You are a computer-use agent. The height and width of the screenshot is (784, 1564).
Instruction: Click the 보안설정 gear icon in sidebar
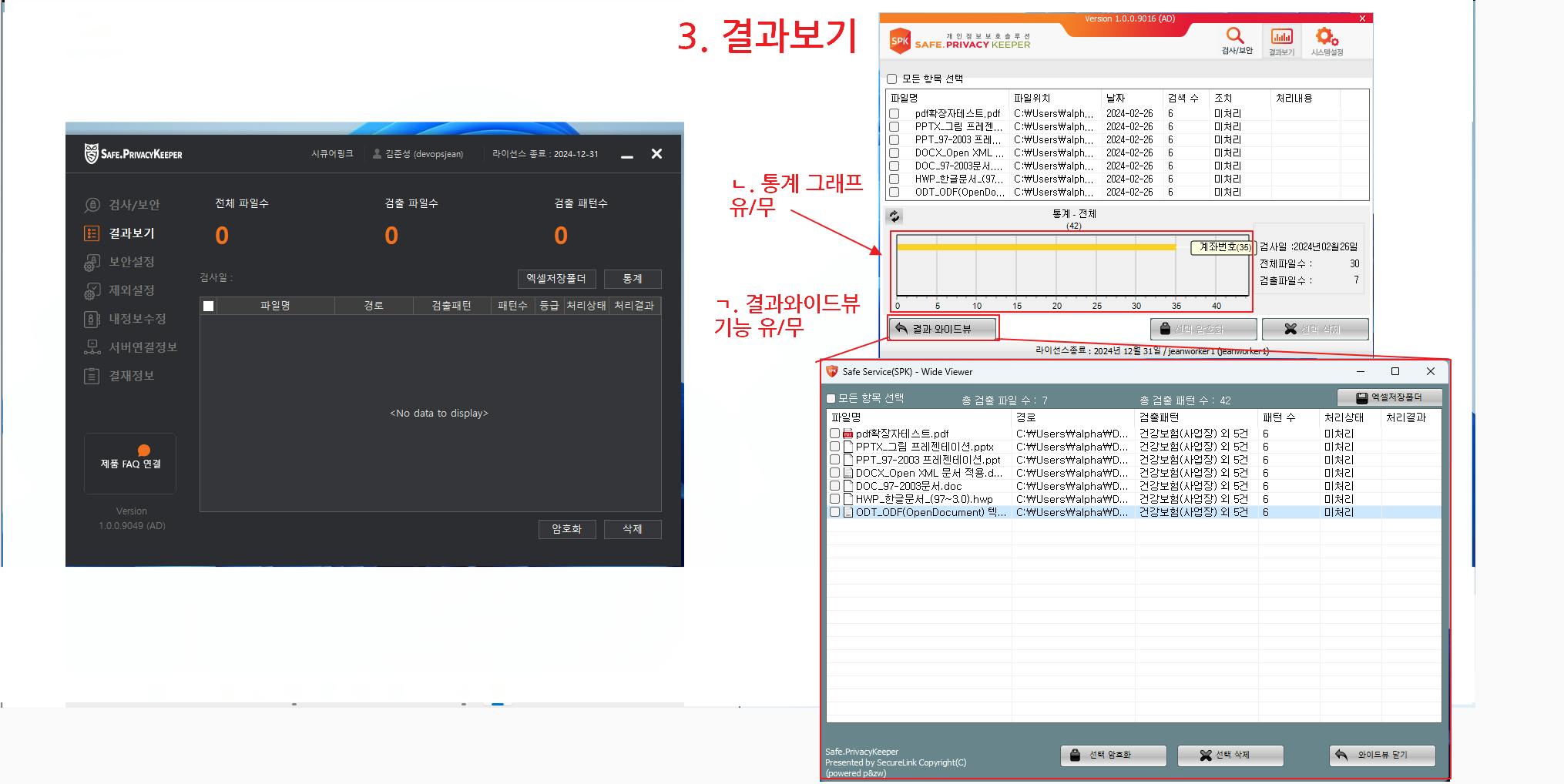(92, 263)
